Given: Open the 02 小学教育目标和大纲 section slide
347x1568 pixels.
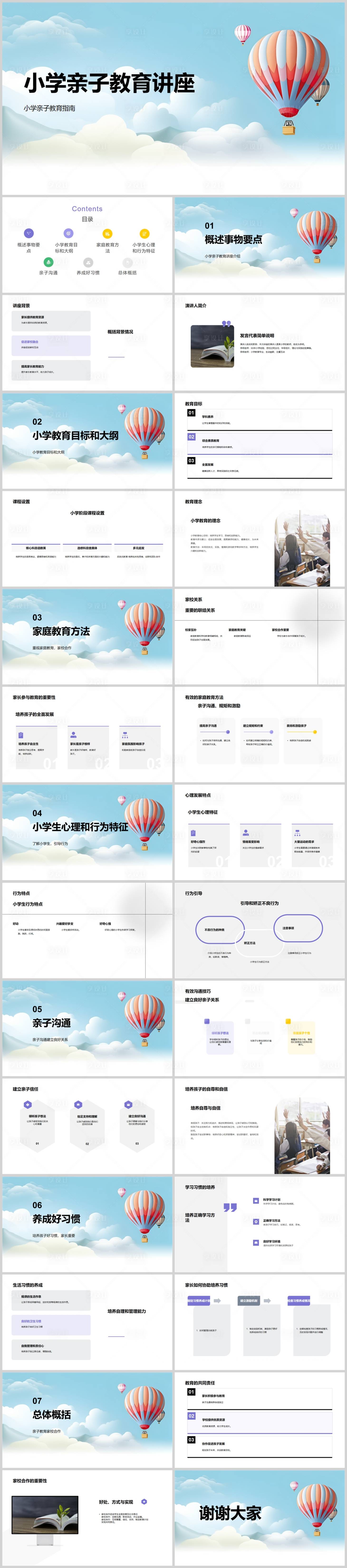Looking at the screenshot, I should click(x=87, y=441).
